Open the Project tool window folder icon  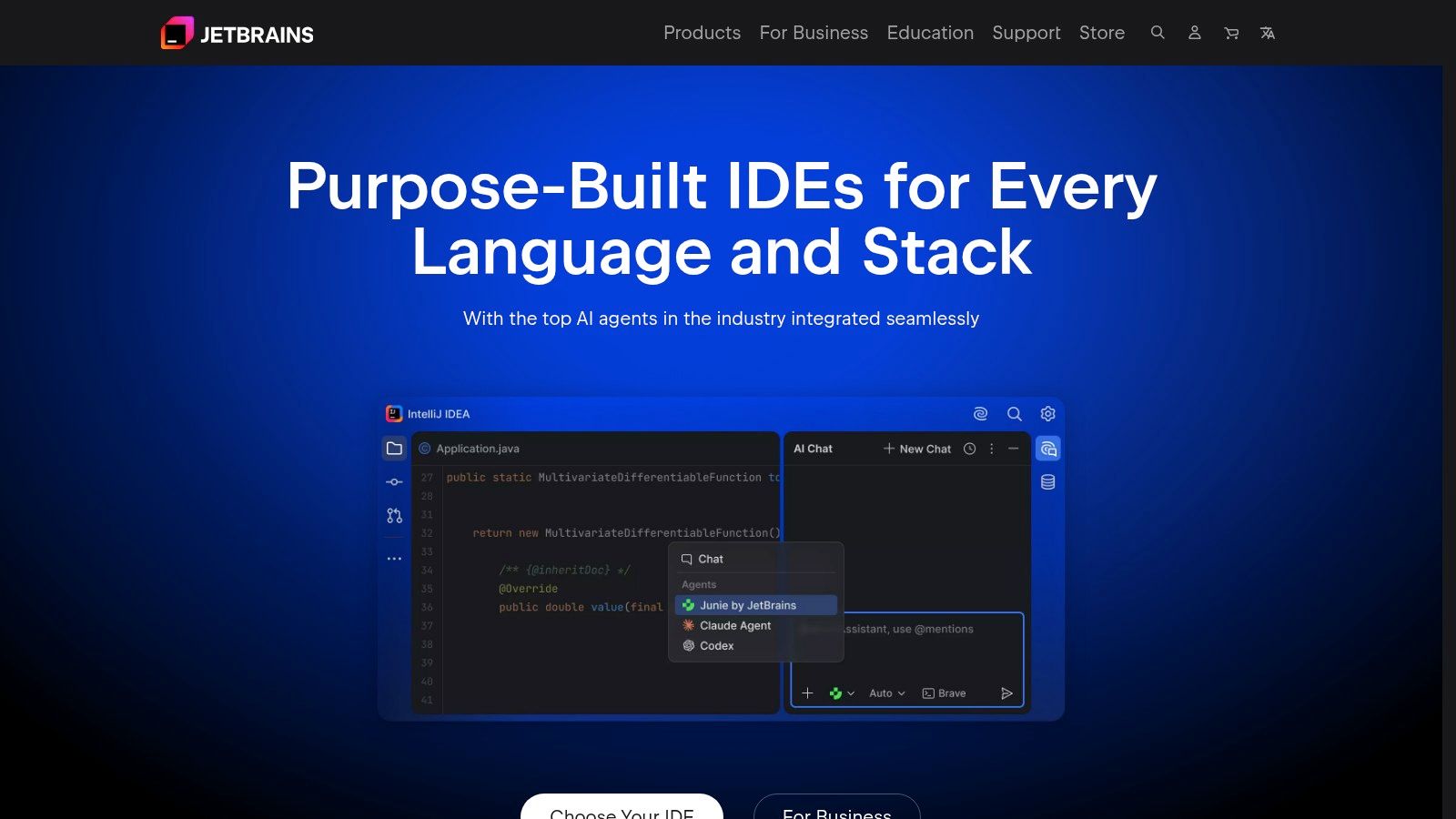(x=393, y=448)
